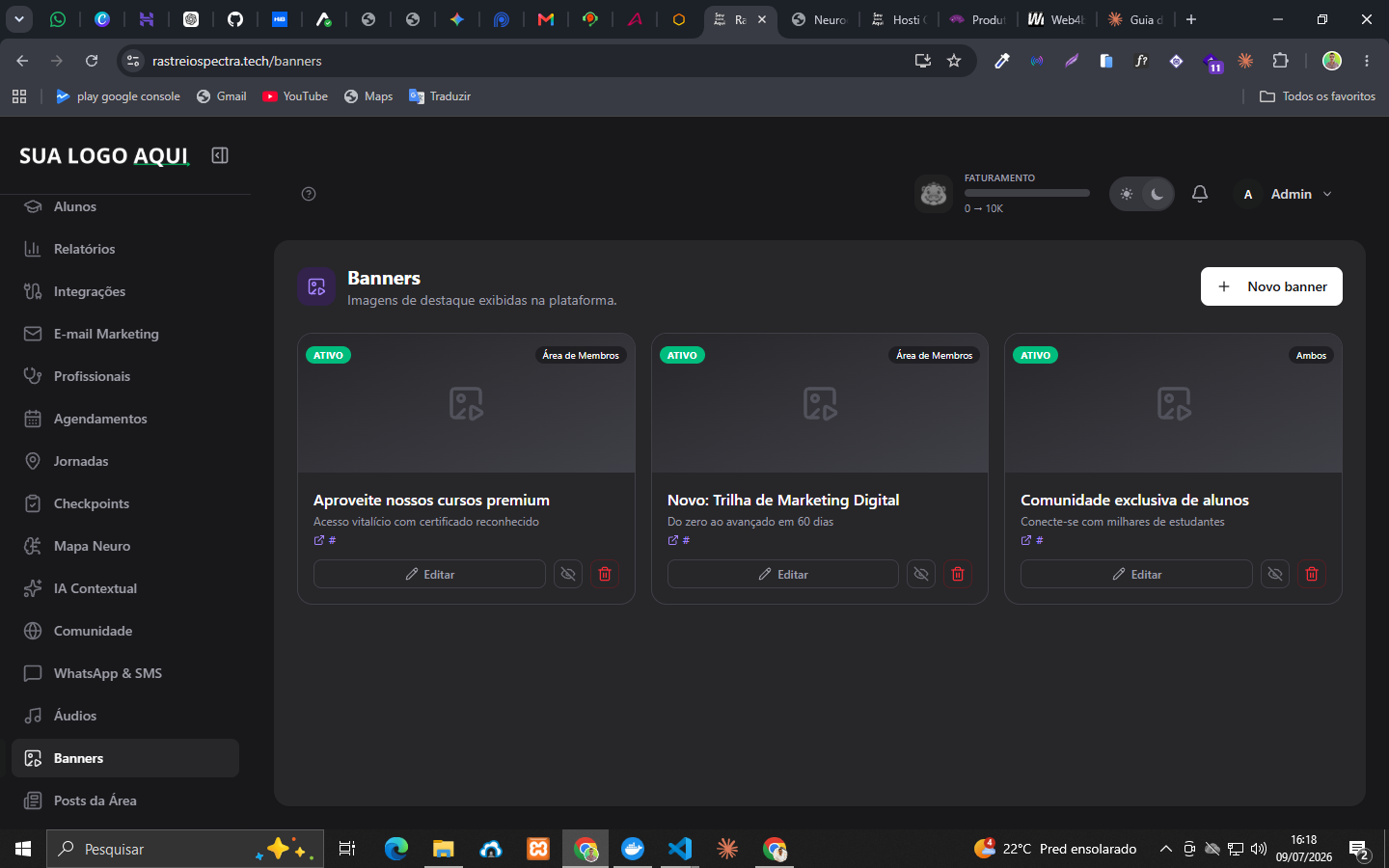Switch to the Guia d browser tab
Image resolution: width=1389 pixels, height=868 pixels.
[x=1136, y=19]
